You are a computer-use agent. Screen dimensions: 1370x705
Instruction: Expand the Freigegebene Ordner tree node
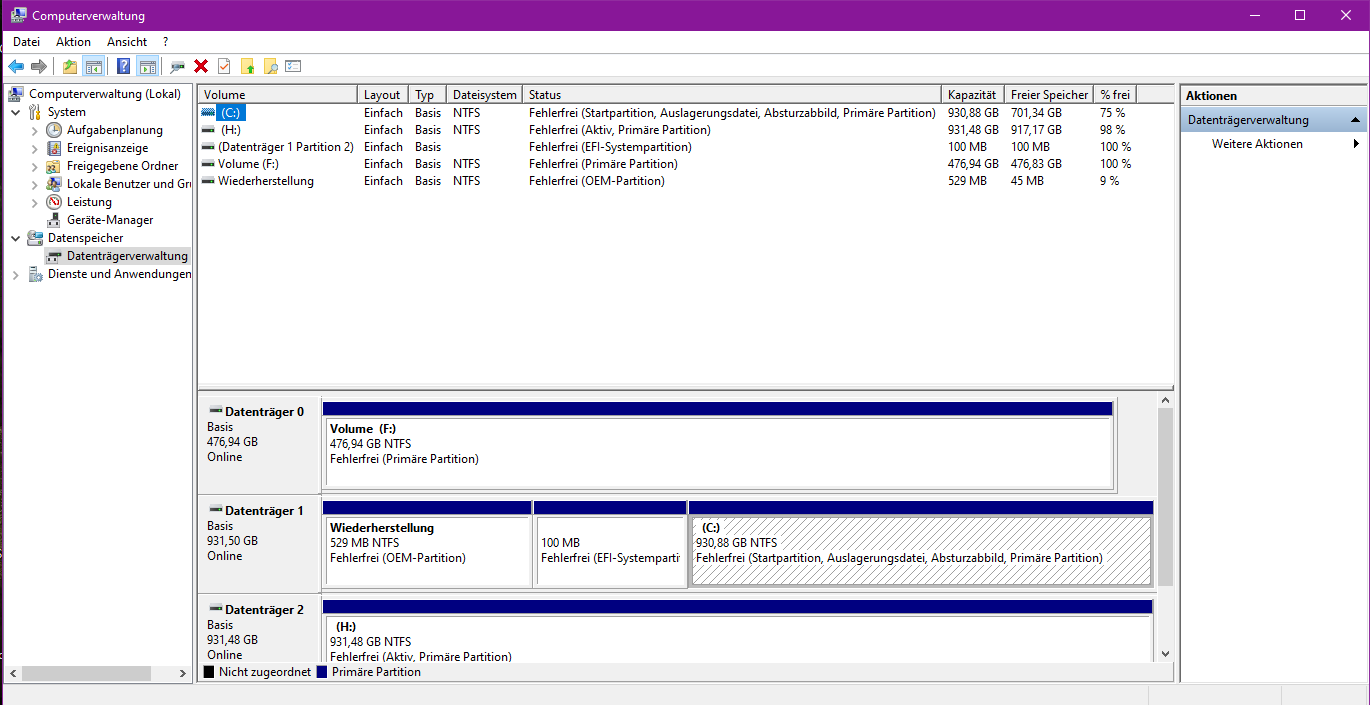pos(35,166)
